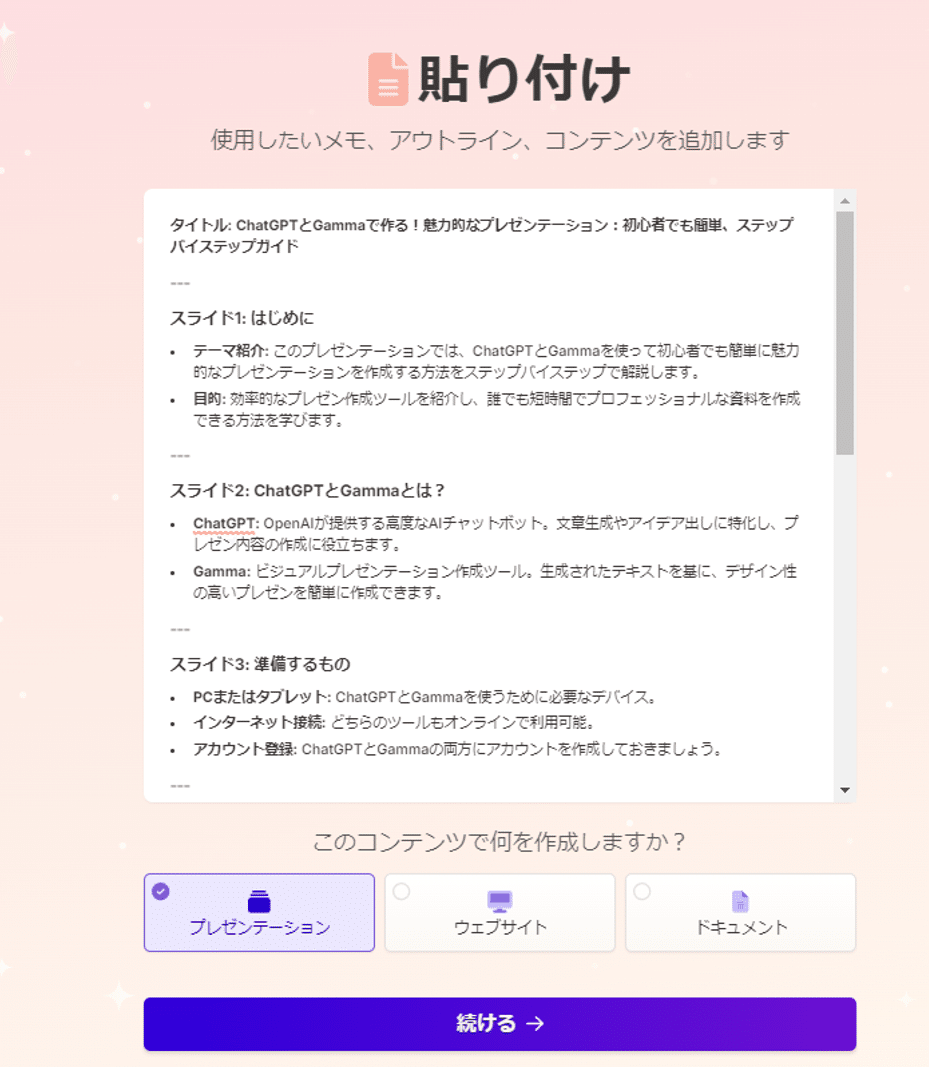Click the arrow icon on 続ける
The image size is (929, 1067).
click(x=536, y=1023)
